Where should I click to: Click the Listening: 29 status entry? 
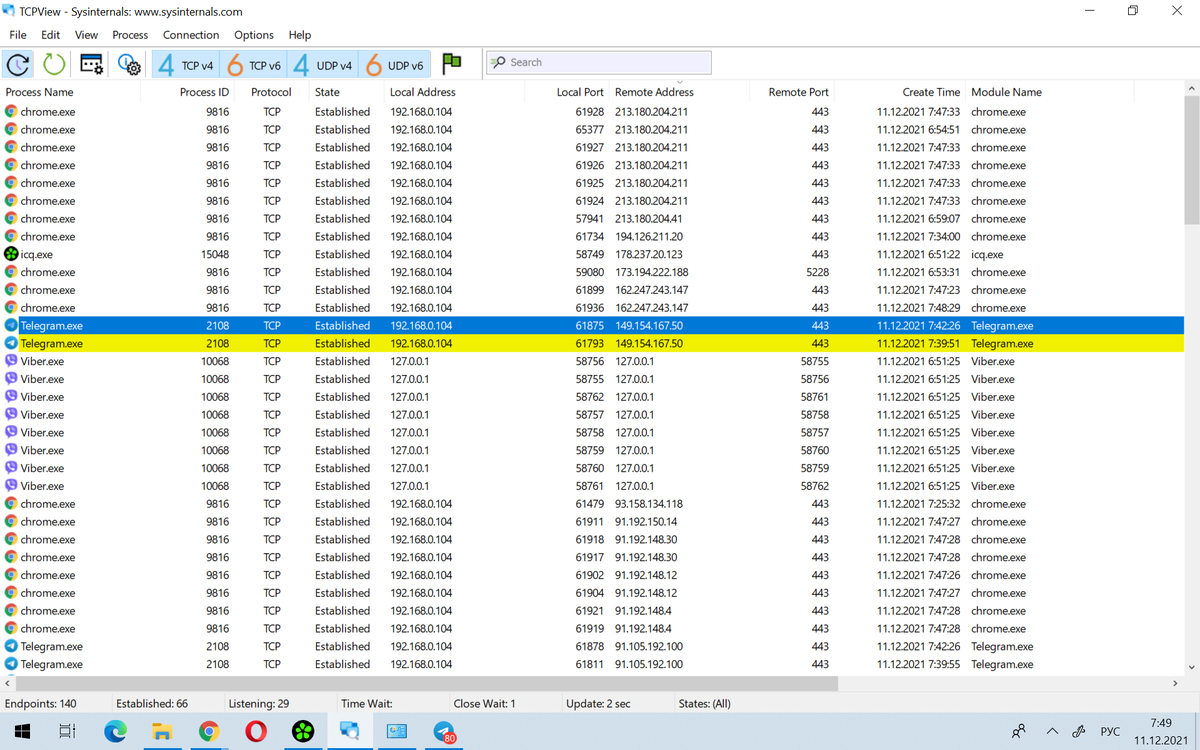click(x=259, y=704)
